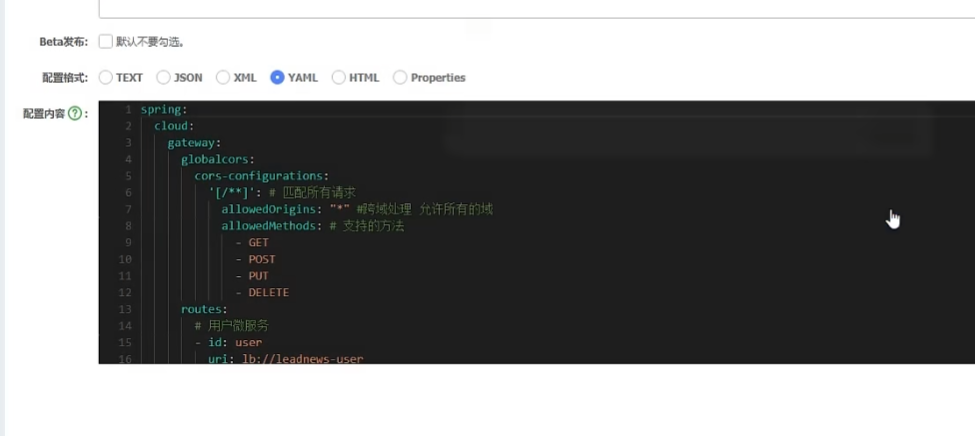Click the 'globalcors:' line in the editor
Image resolution: width=975 pixels, height=436 pixels.
(218, 159)
